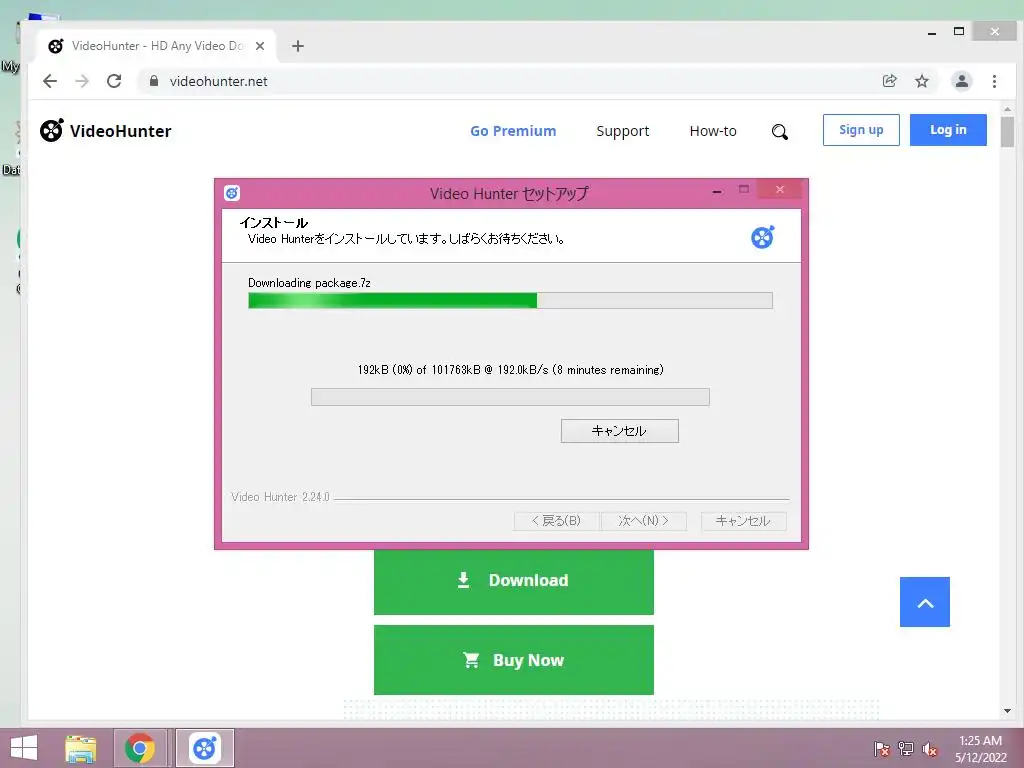Click the bottom-right キャンセル button
1024x768 pixels.
(743, 521)
